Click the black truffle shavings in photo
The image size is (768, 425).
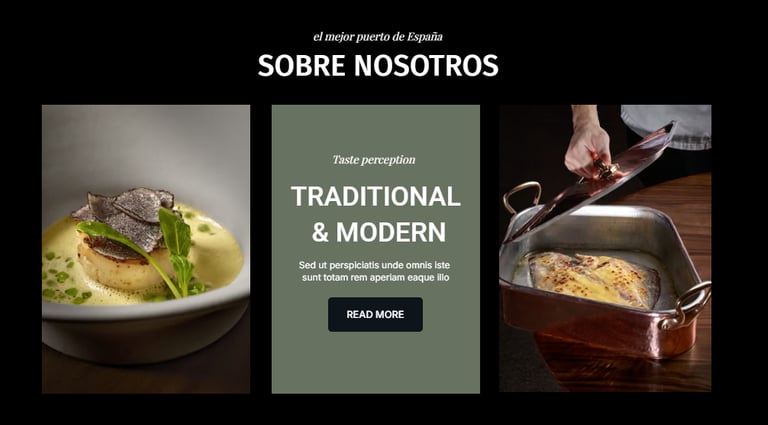(128, 215)
